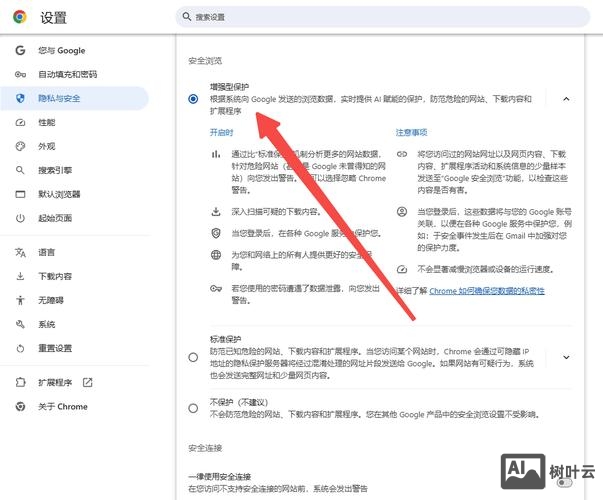Click the window icon for 默认浏览器
603x500 pixels.
point(20,194)
